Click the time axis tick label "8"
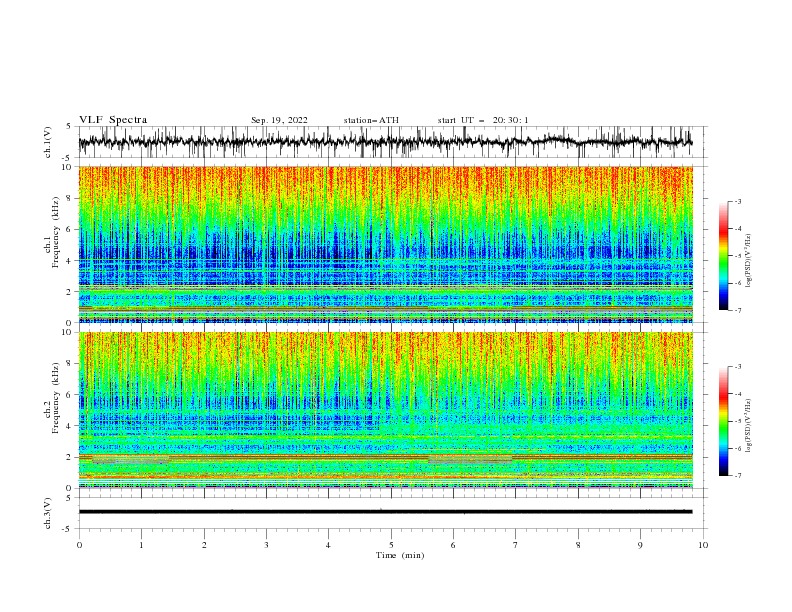This screenshot has width=792, height=612. pos(578,545)
